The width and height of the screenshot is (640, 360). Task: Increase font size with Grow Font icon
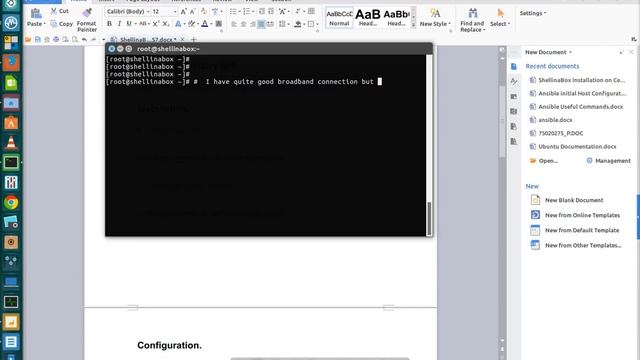(183, 12)
